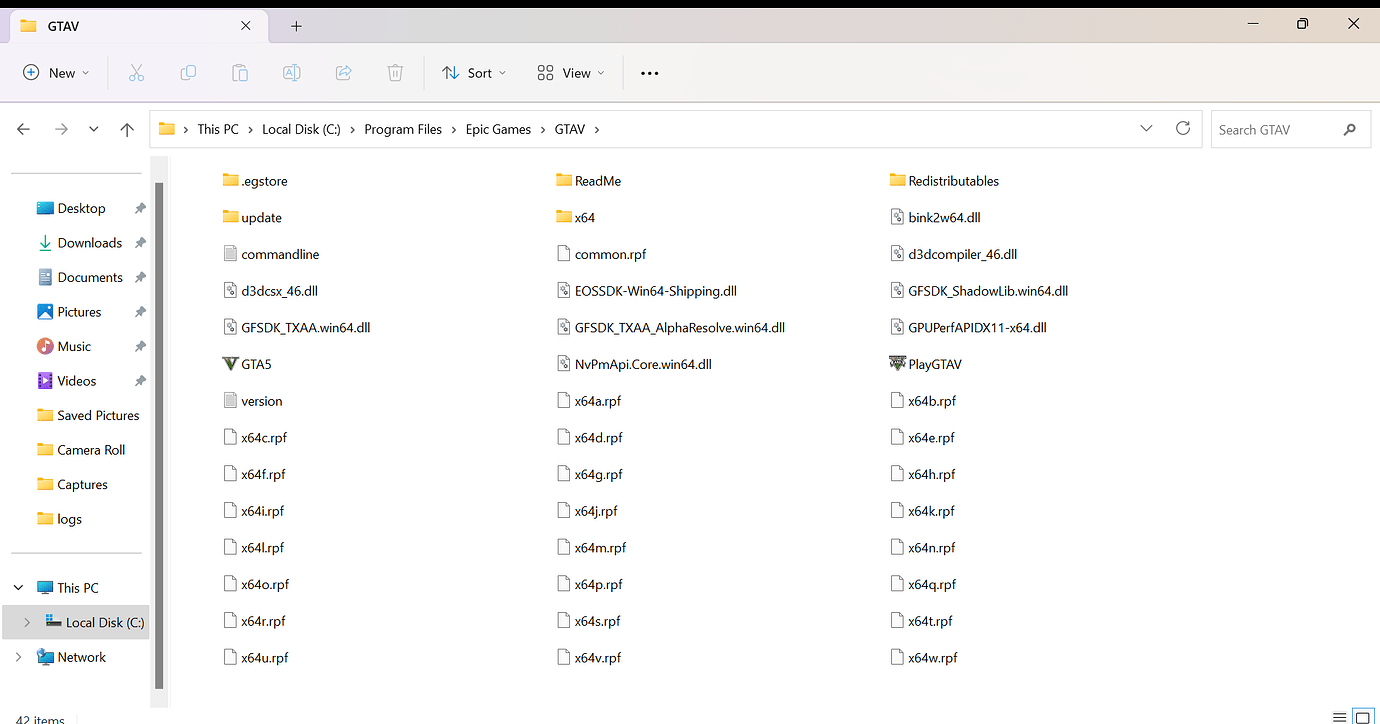Expand address bar history dropdown
This screenshot has height=724, width=1380.
(x=1146, y=129)
